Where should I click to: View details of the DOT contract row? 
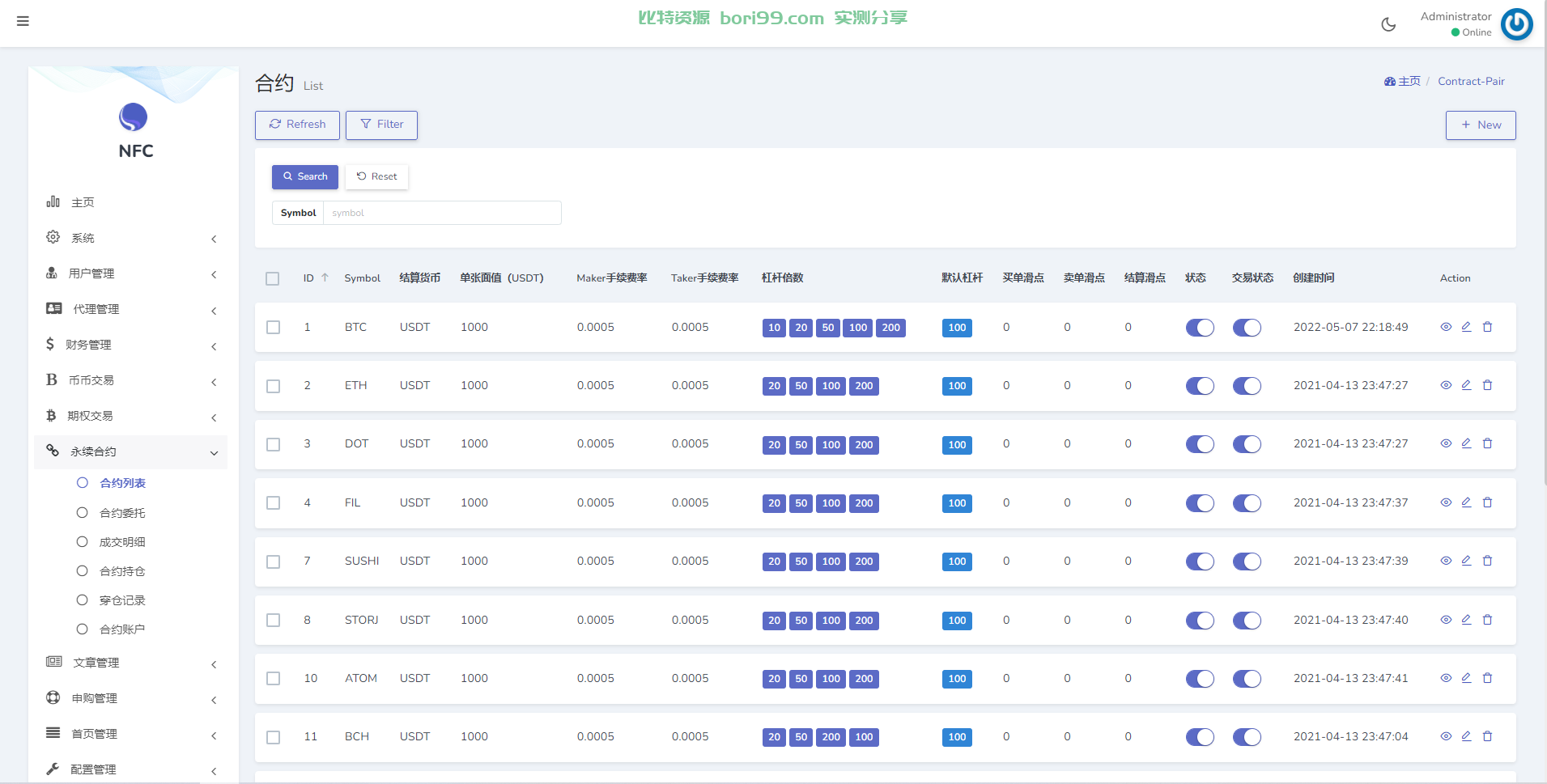1446,443
